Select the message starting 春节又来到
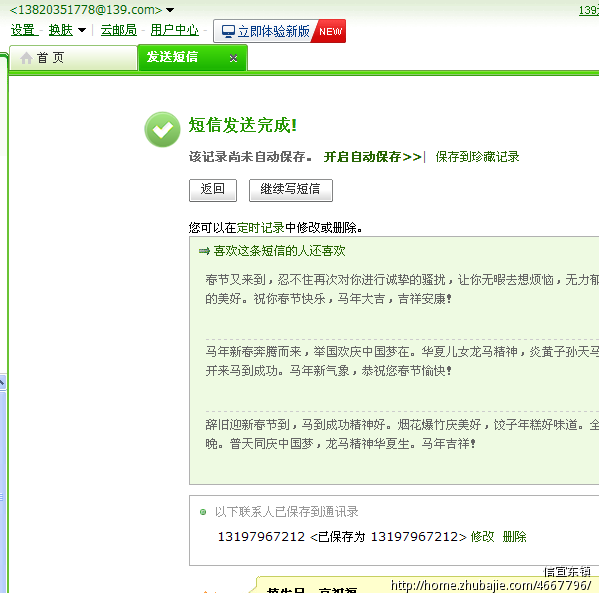The width and height of the screenshot is (599, 593). pyautogui.click(x=402, y=289)
